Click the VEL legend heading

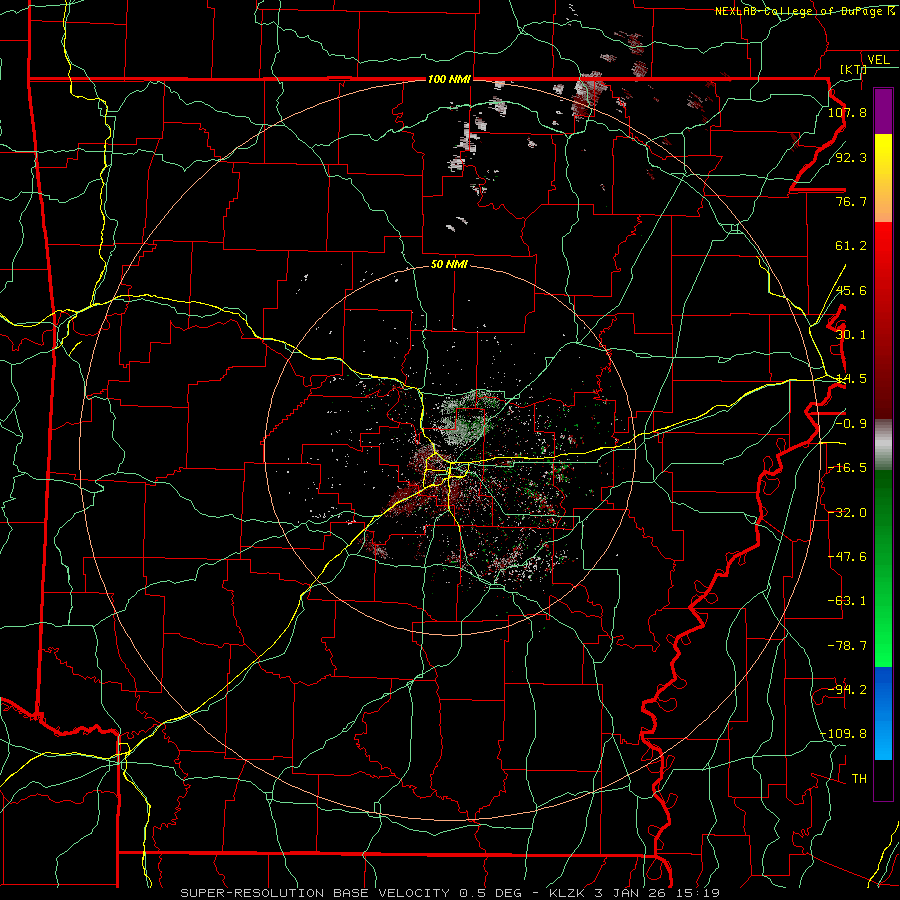[878, 60]
